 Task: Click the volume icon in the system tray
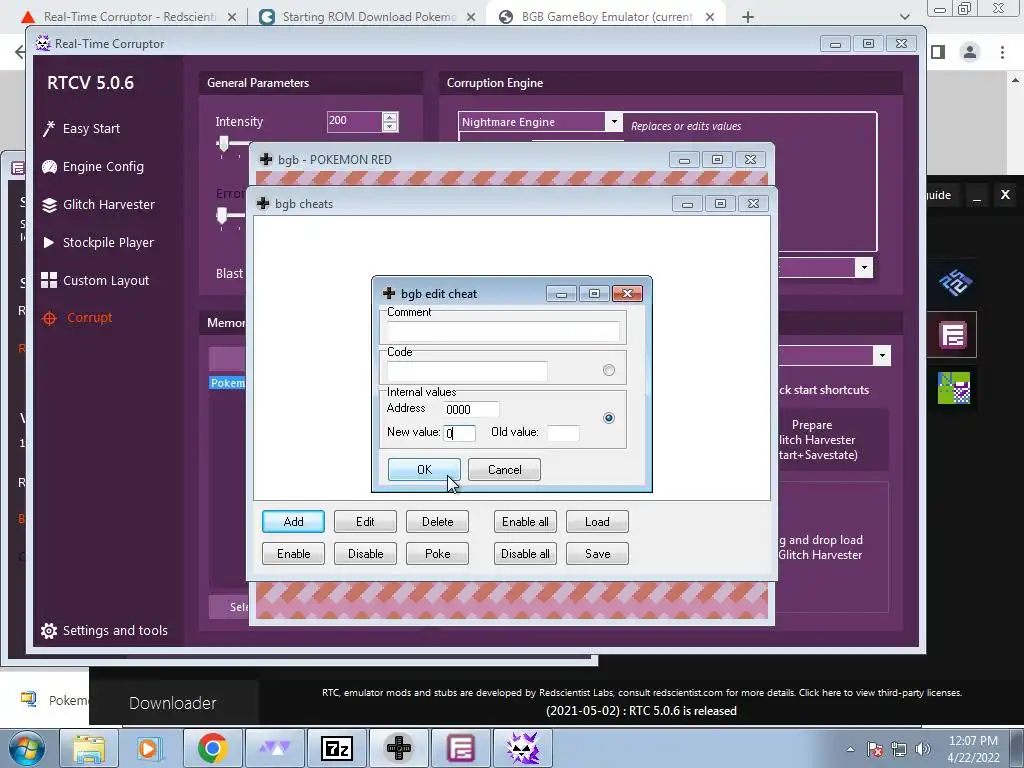click(923, 749)
